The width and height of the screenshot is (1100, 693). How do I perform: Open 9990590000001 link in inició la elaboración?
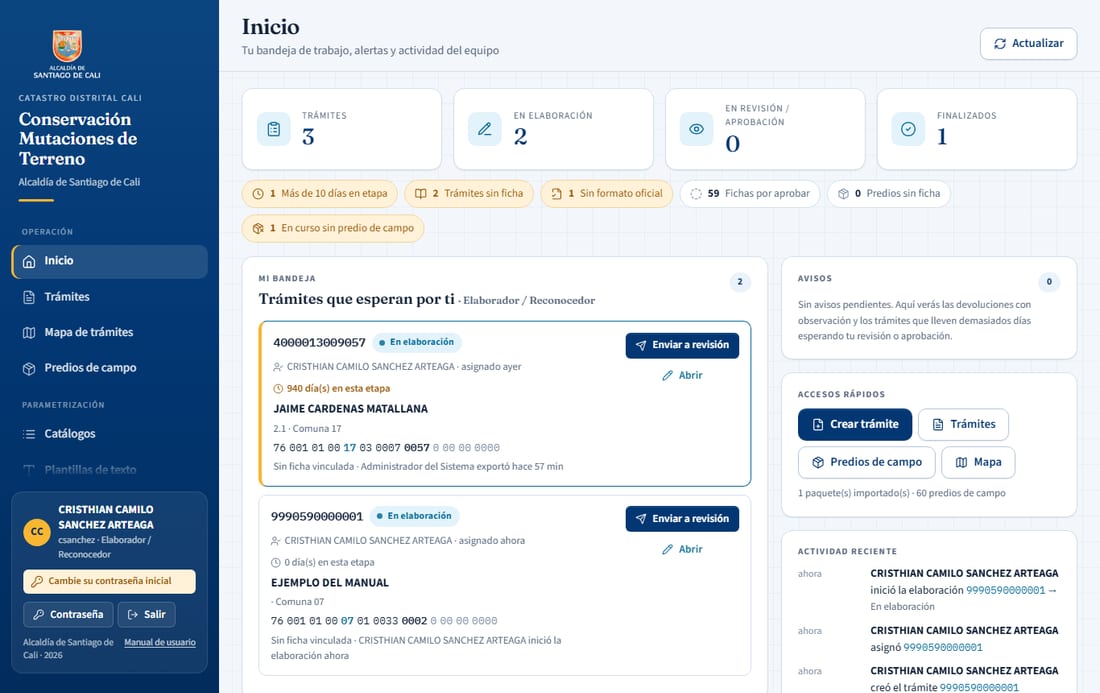click(x=1006, y=591)
